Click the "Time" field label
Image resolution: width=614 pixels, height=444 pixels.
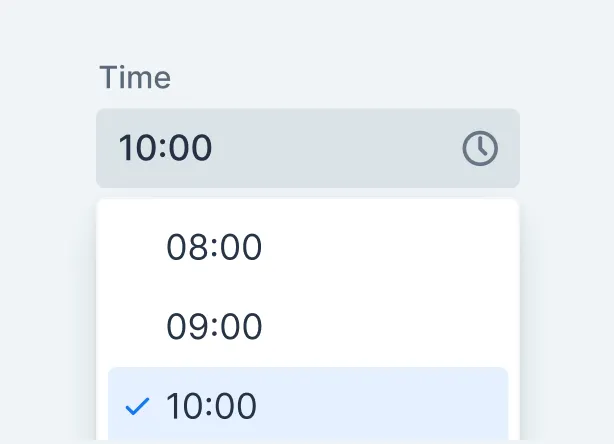135,78
